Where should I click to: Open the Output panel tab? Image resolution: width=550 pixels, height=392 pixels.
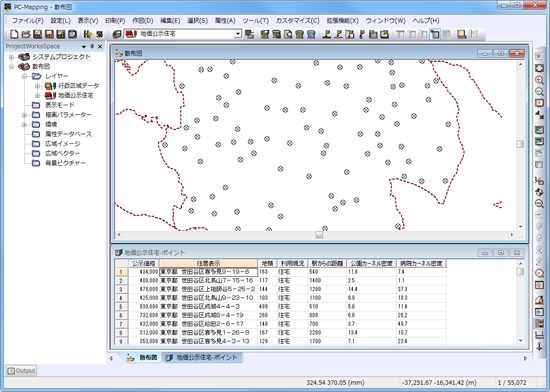[21, 371]
